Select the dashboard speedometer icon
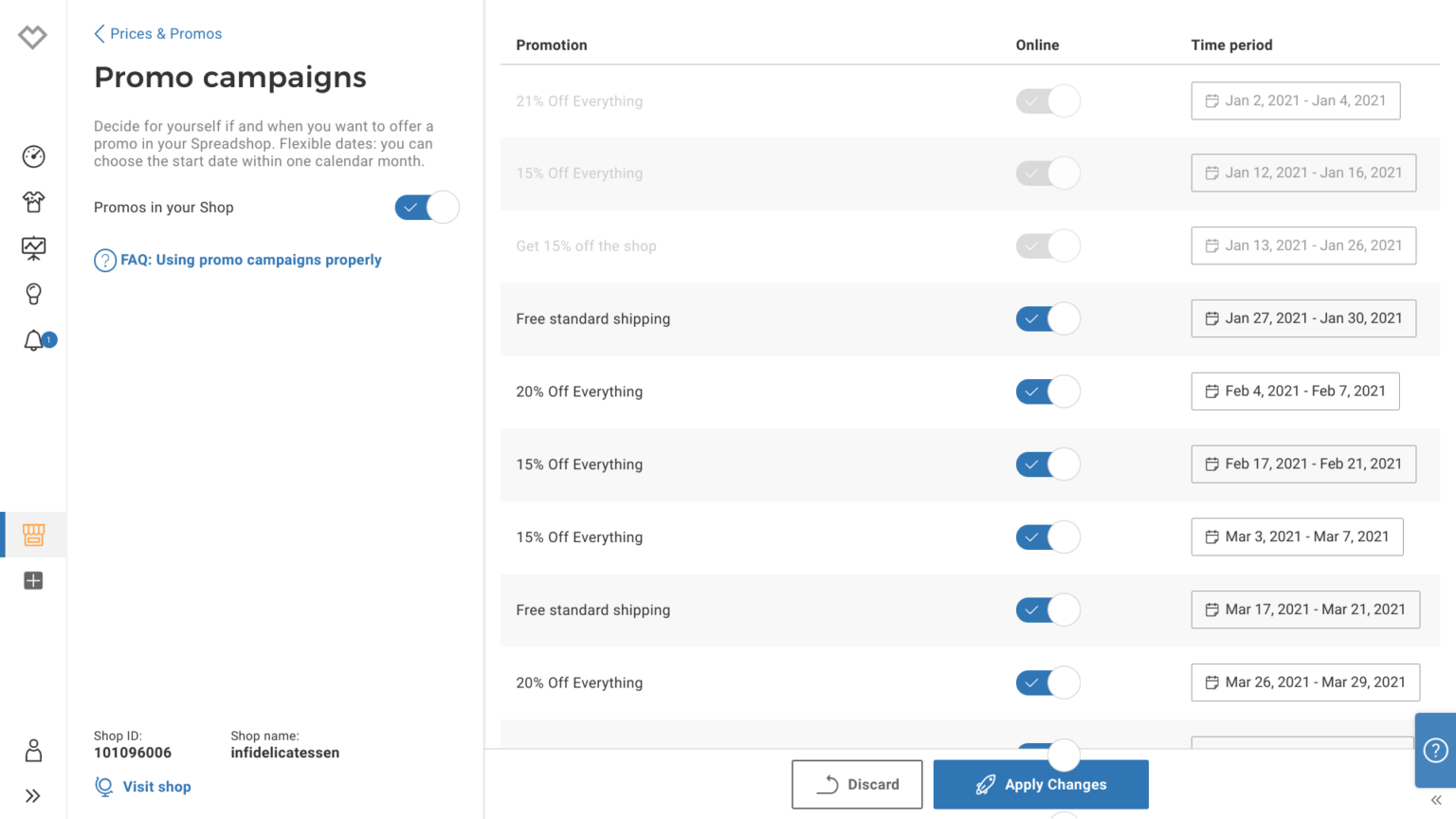The height and width of the screenshot is (819, 1456). 33,155
